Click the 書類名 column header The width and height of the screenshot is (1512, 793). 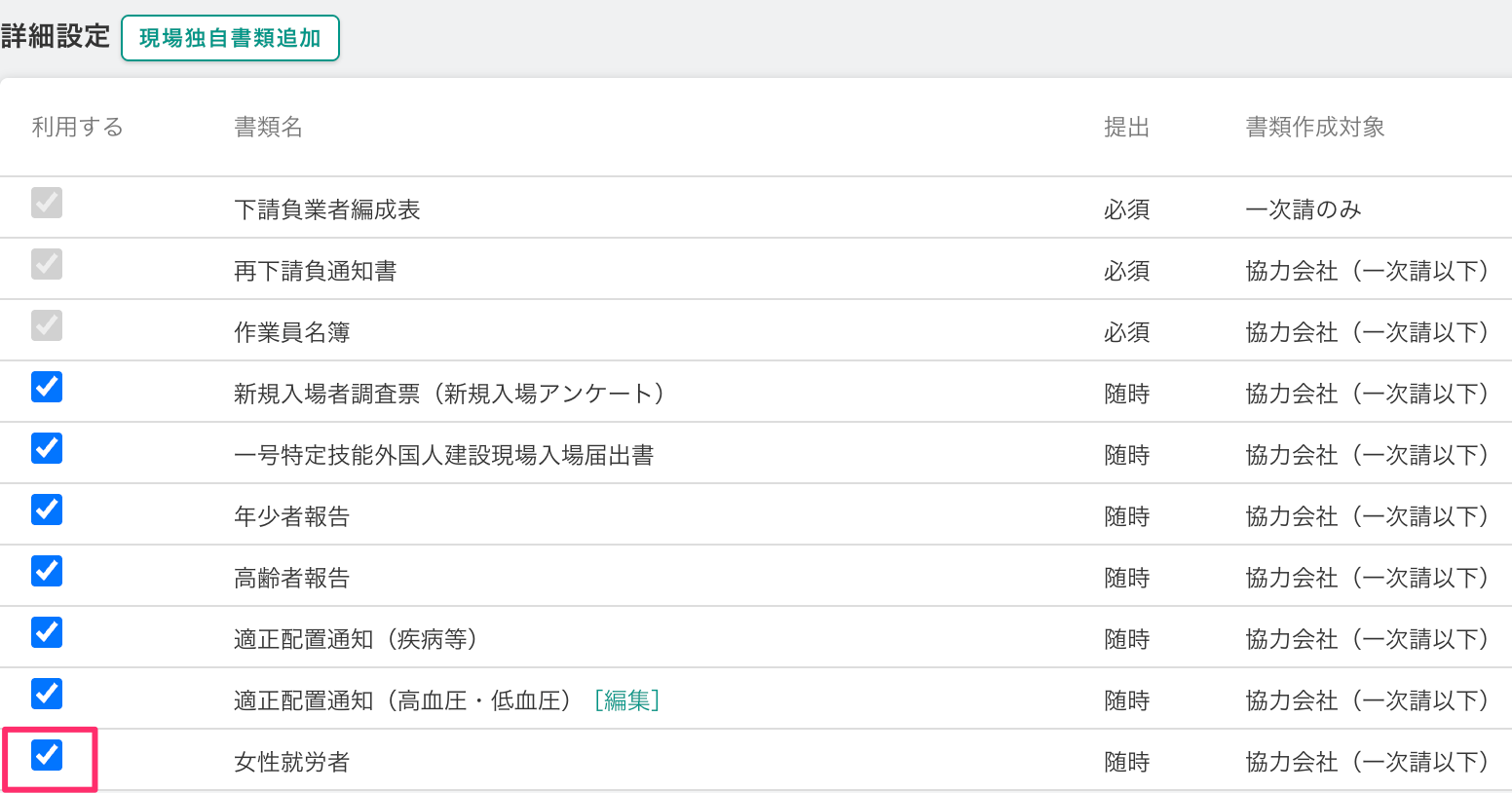[x=268, y=127]
